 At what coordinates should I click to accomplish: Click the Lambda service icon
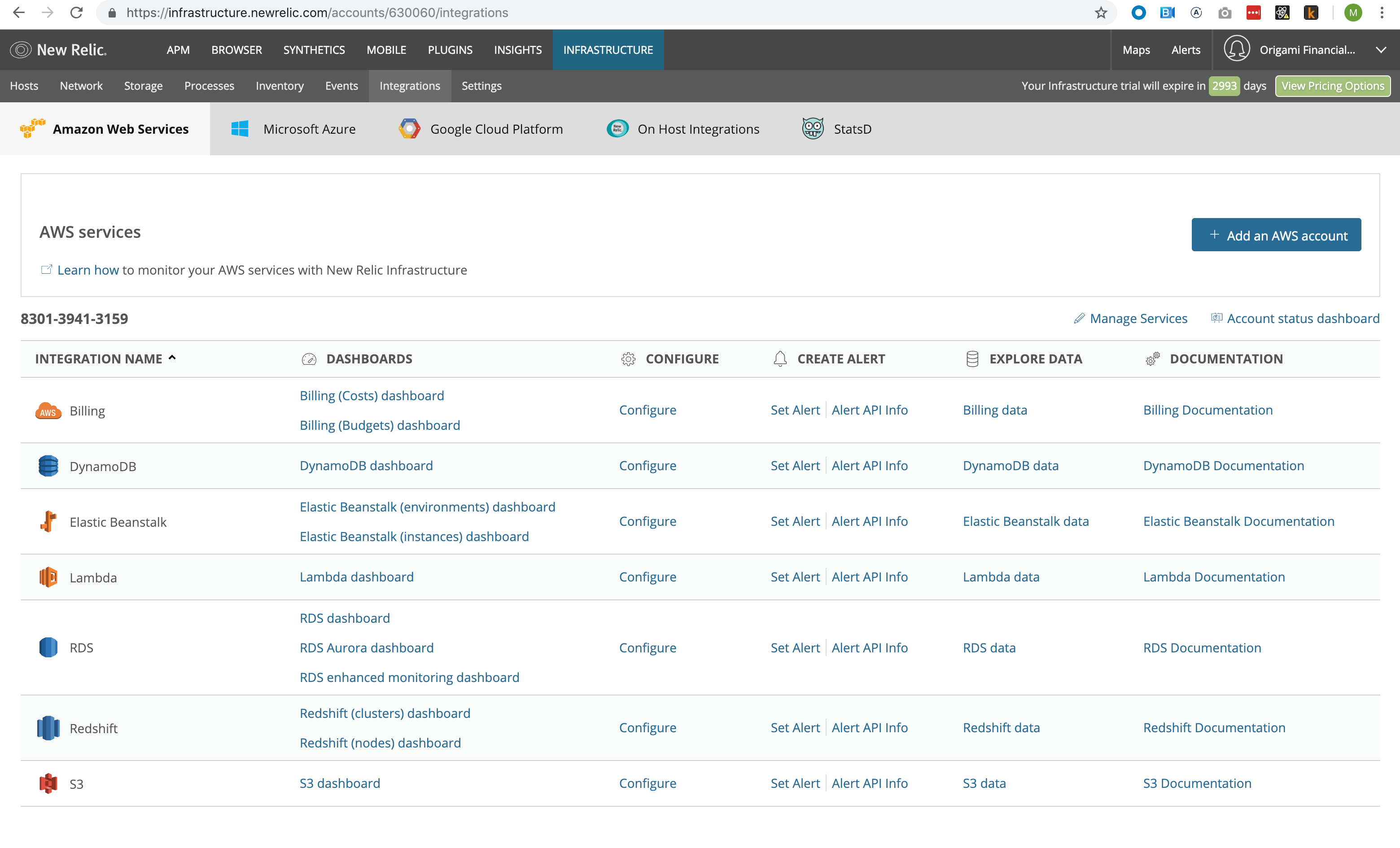48,577
